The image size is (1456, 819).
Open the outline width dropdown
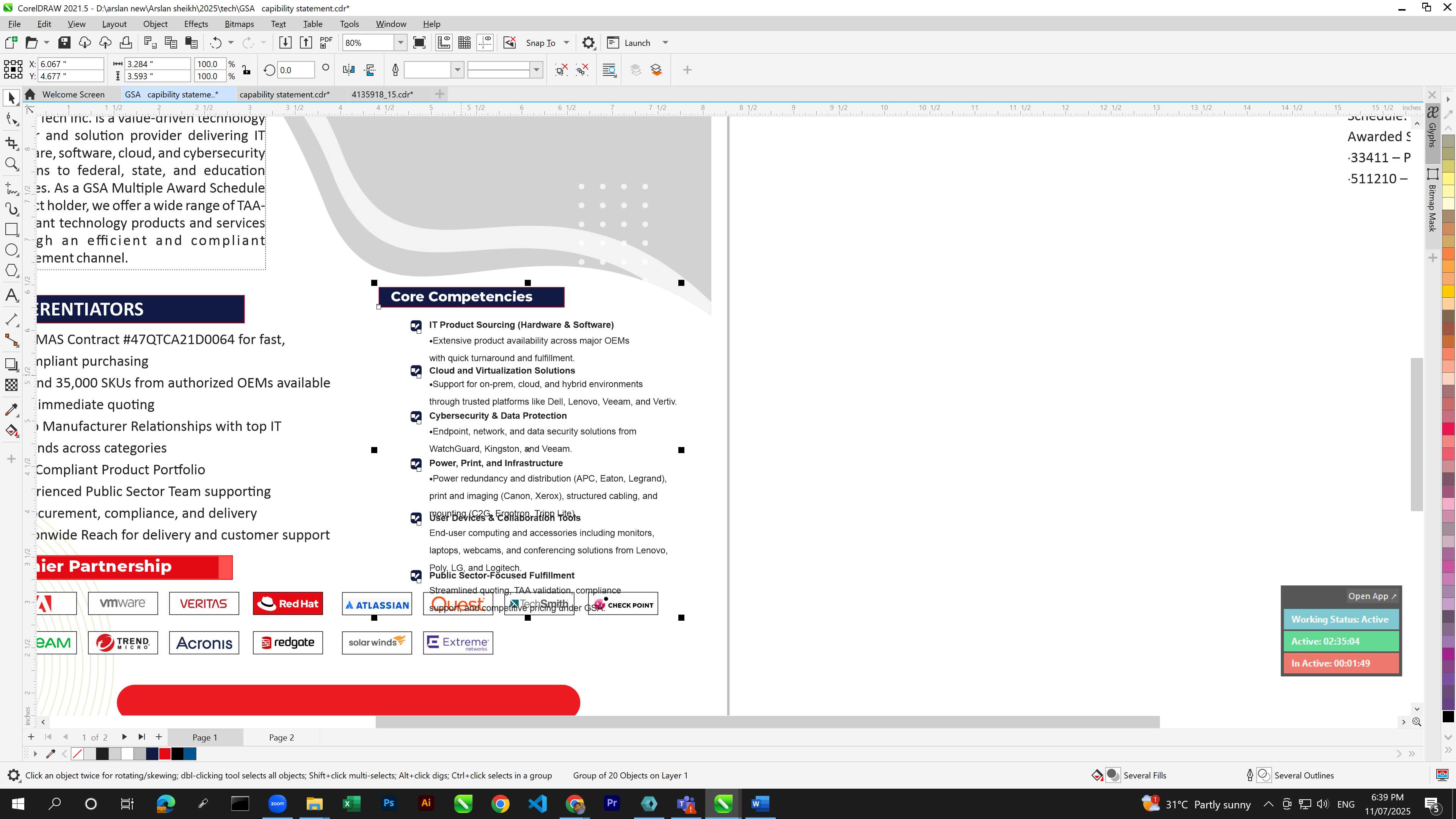(x=457, y=69)
